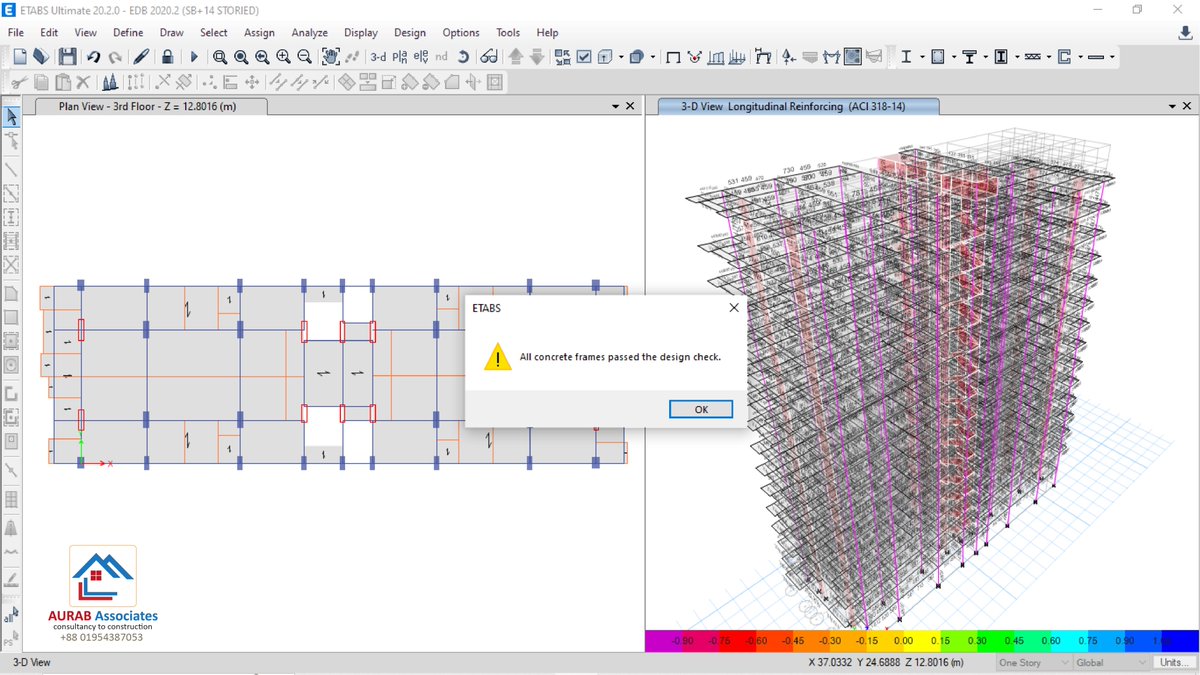Open the Global coordinate system dropdown
This screenshot has width=1200, height=675.
click(1111, 663)
